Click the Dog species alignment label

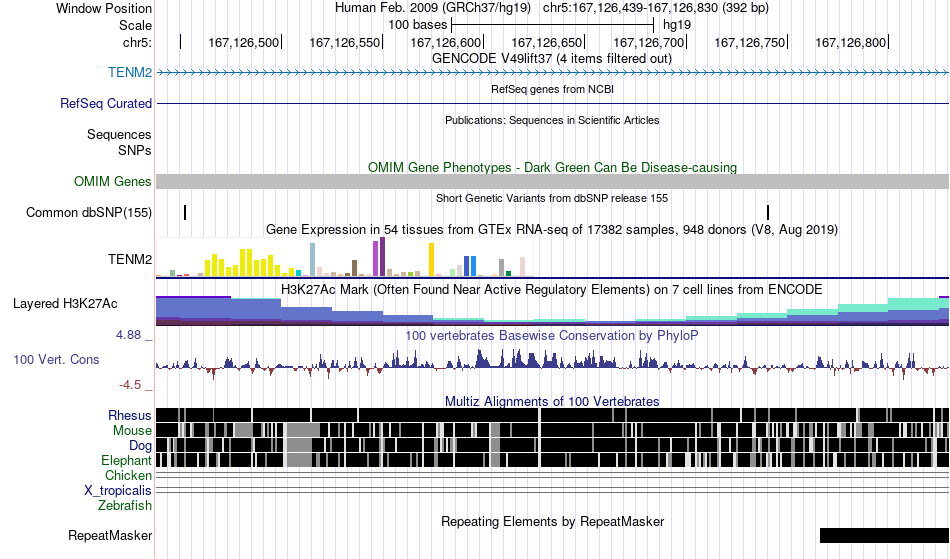(x=141, y=446)
